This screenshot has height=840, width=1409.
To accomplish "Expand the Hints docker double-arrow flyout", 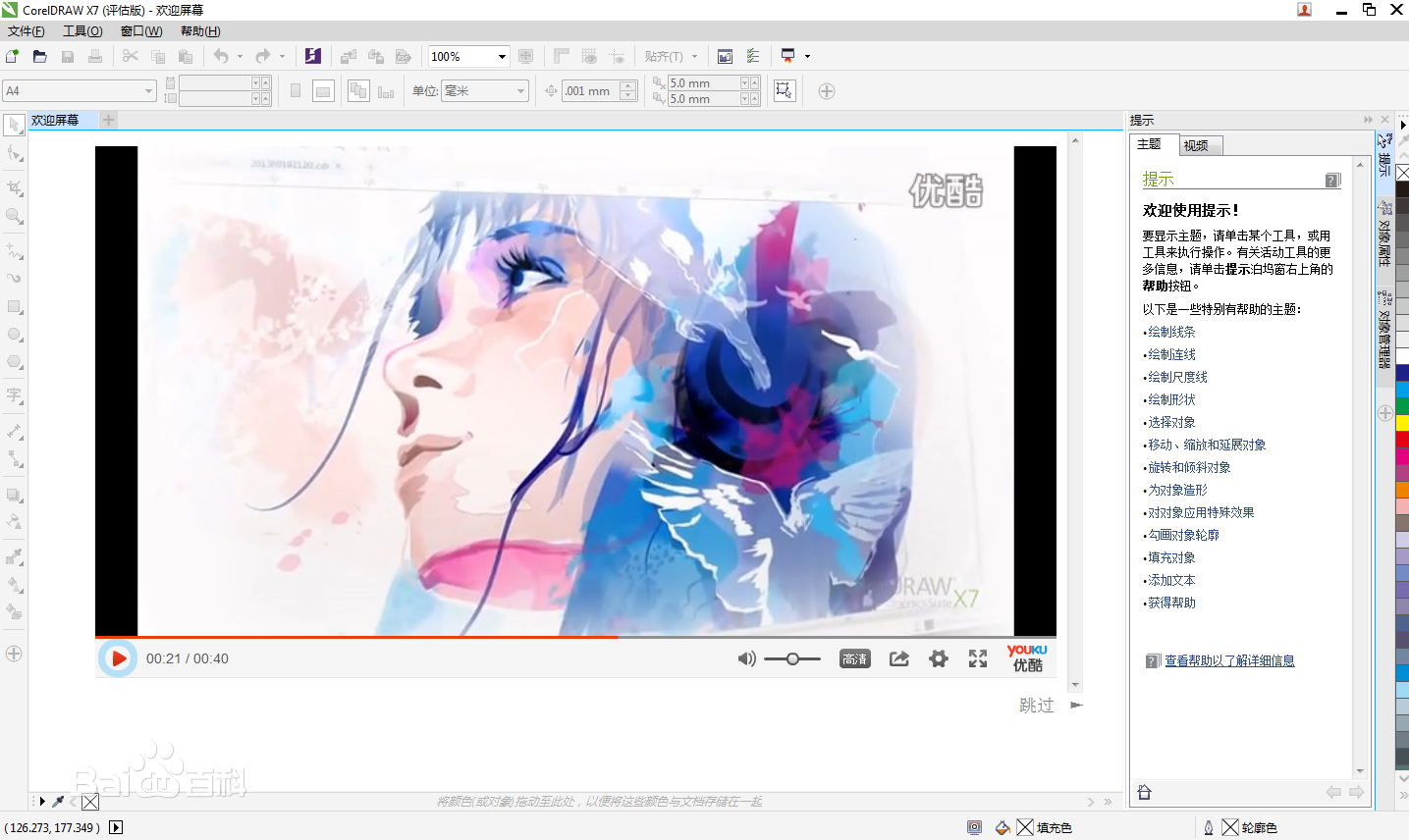I will (x=1368, y=120).
